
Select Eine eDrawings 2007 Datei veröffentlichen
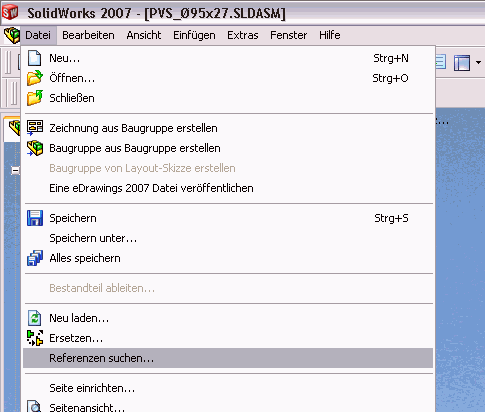(x=151, y=188)
